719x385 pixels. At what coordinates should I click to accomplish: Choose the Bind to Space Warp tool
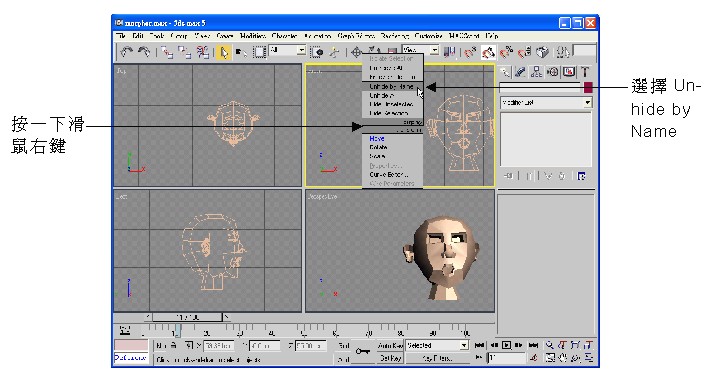point(203,53)
